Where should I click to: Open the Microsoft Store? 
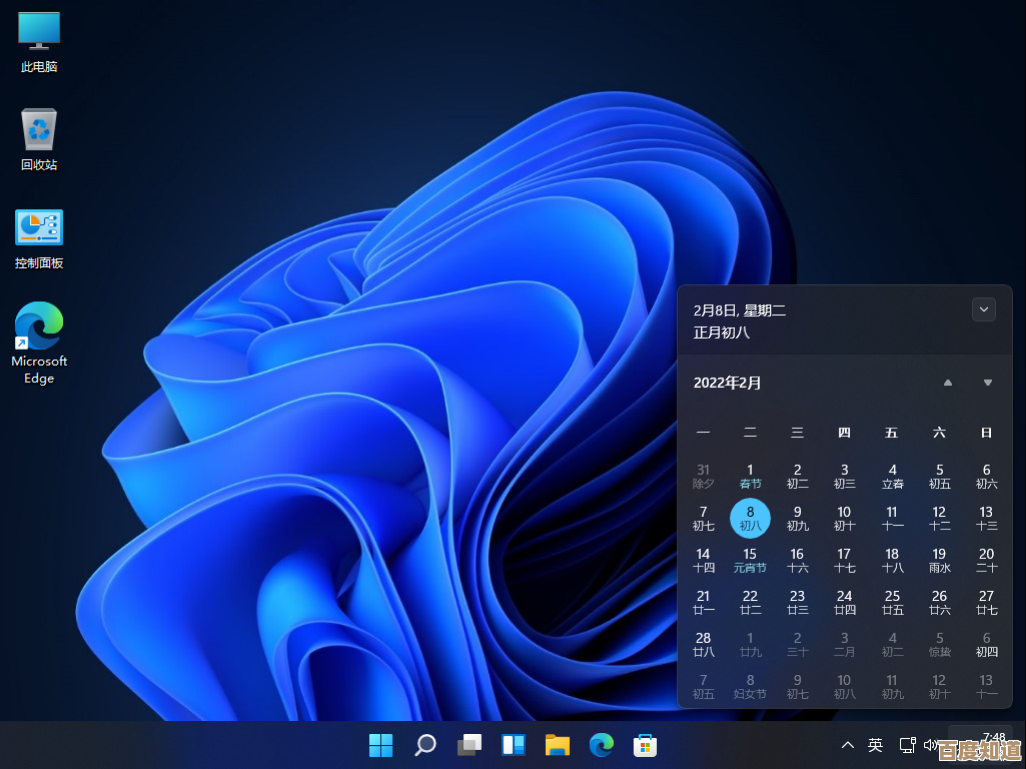click(645, 745)
